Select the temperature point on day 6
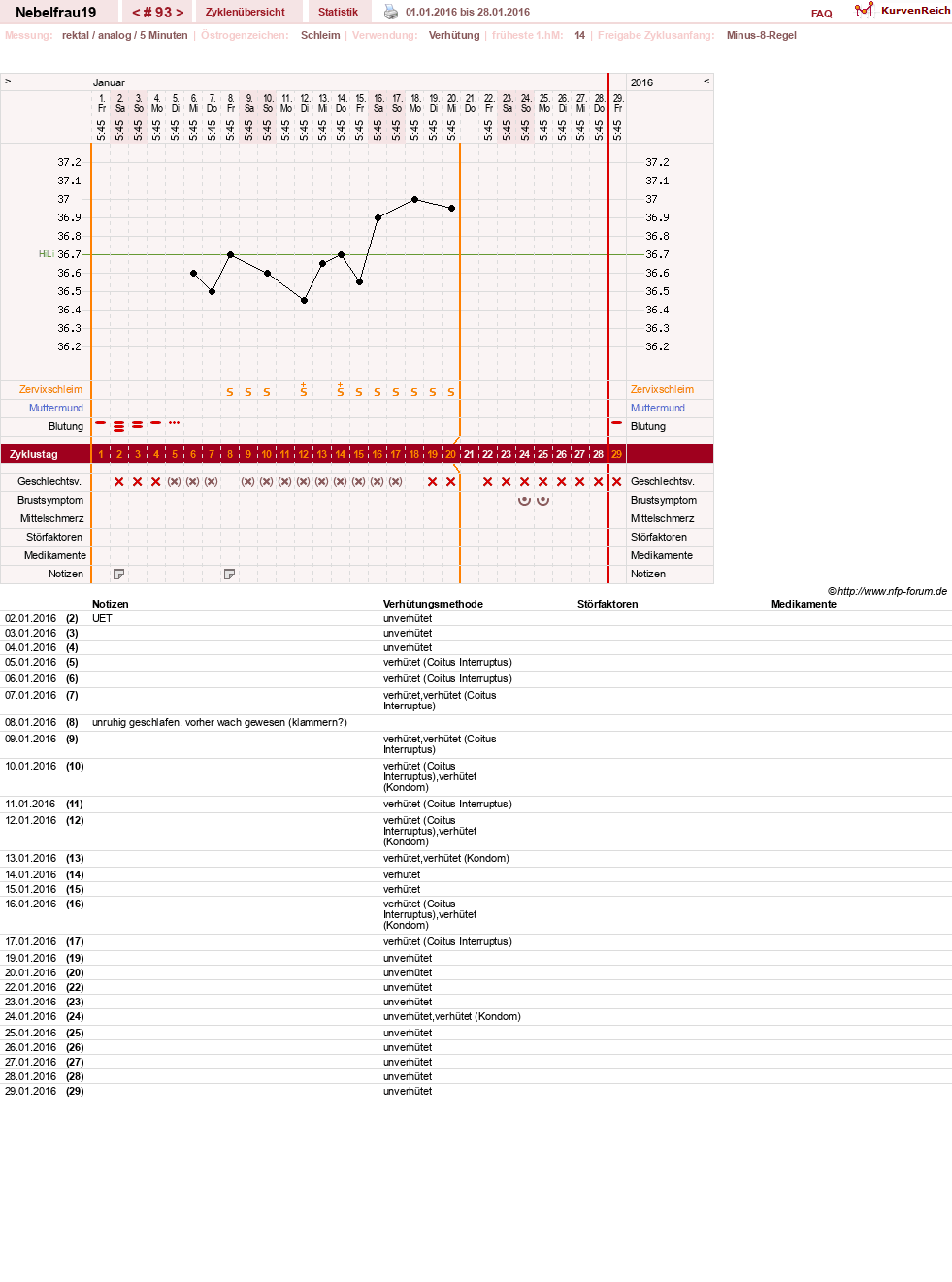Image resolution: width=952 pixels, height=1282 pixels. 193,274
